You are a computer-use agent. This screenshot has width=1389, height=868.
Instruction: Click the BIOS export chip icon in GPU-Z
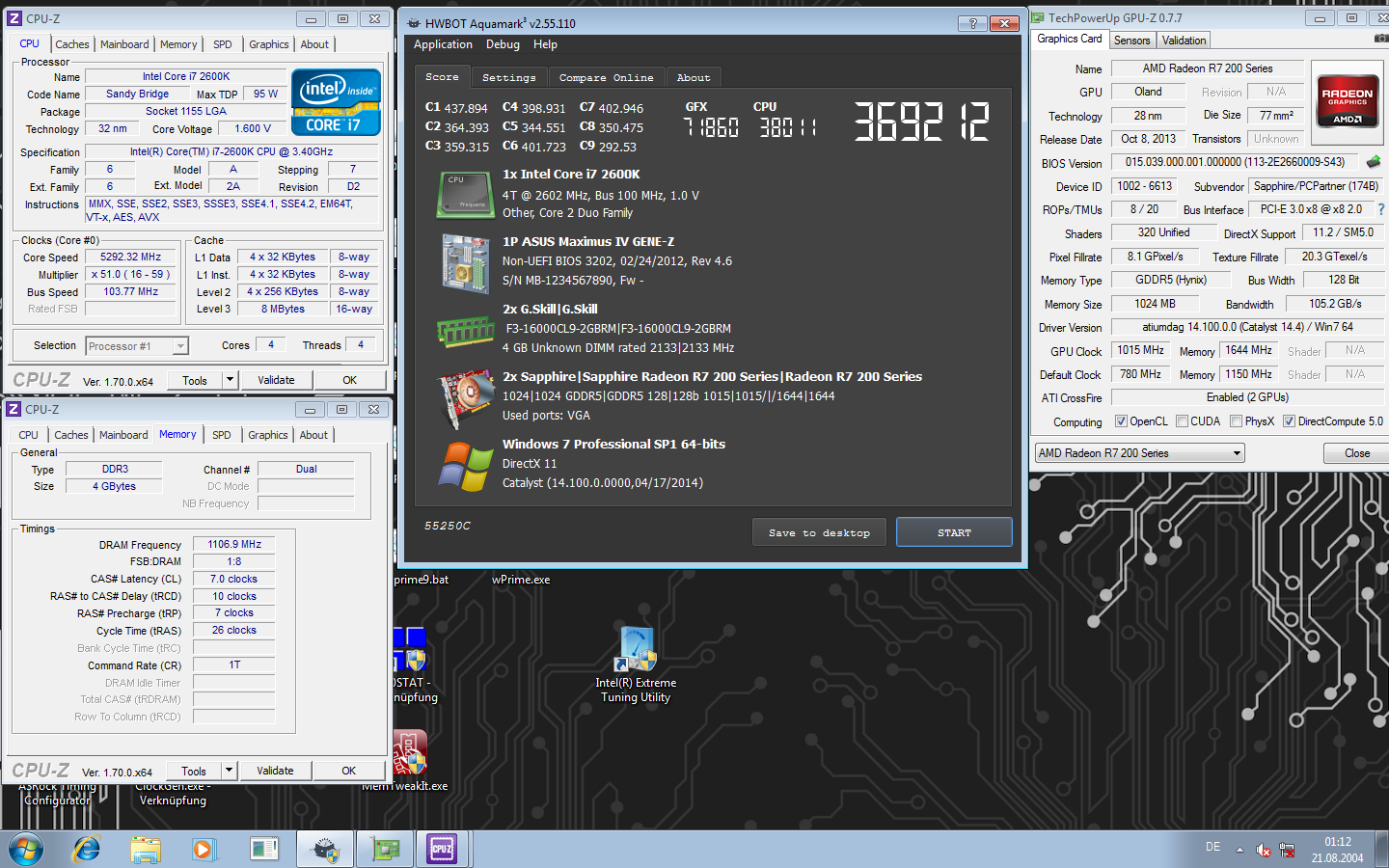(1374, 162)
